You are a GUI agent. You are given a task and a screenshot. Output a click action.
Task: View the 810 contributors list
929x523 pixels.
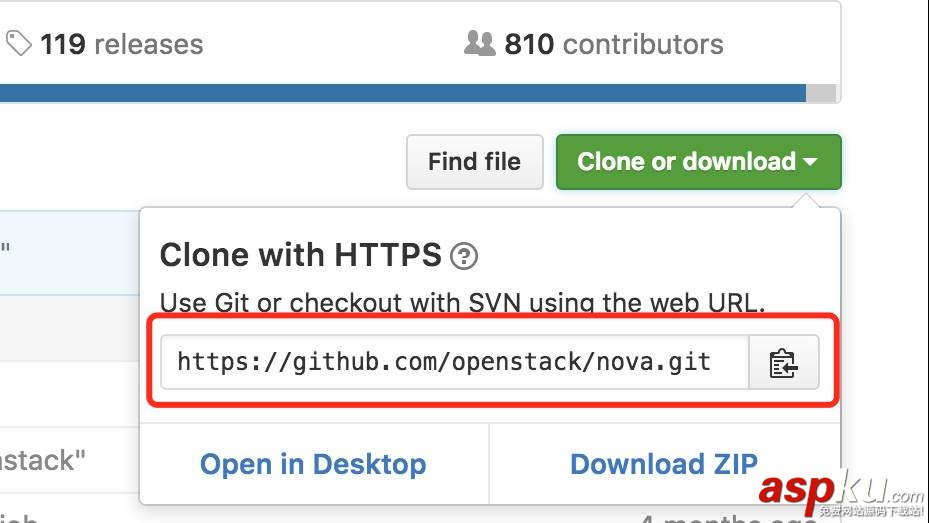point(613,44)
